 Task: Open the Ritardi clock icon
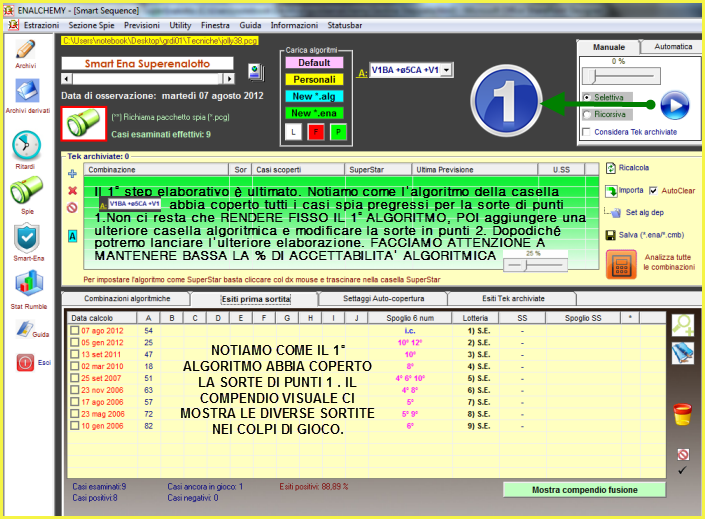point(26,147)
